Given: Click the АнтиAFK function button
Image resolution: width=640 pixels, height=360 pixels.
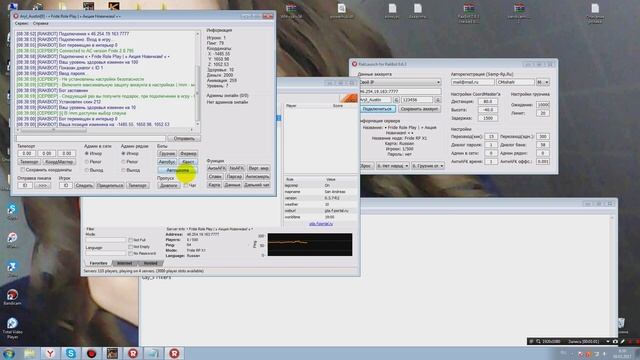Looking at the screenshot, I should 216,168.
